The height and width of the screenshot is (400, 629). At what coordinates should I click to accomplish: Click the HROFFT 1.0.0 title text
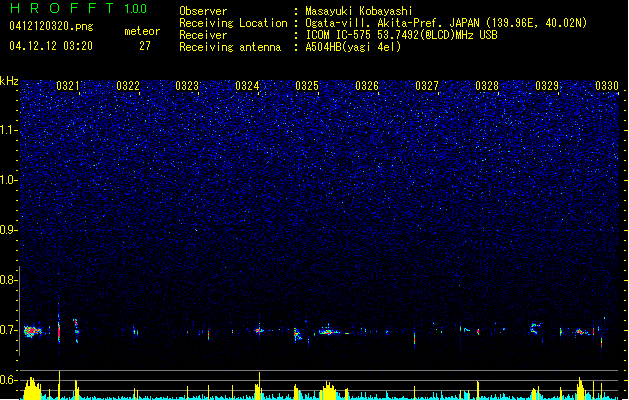click(79, 8)
